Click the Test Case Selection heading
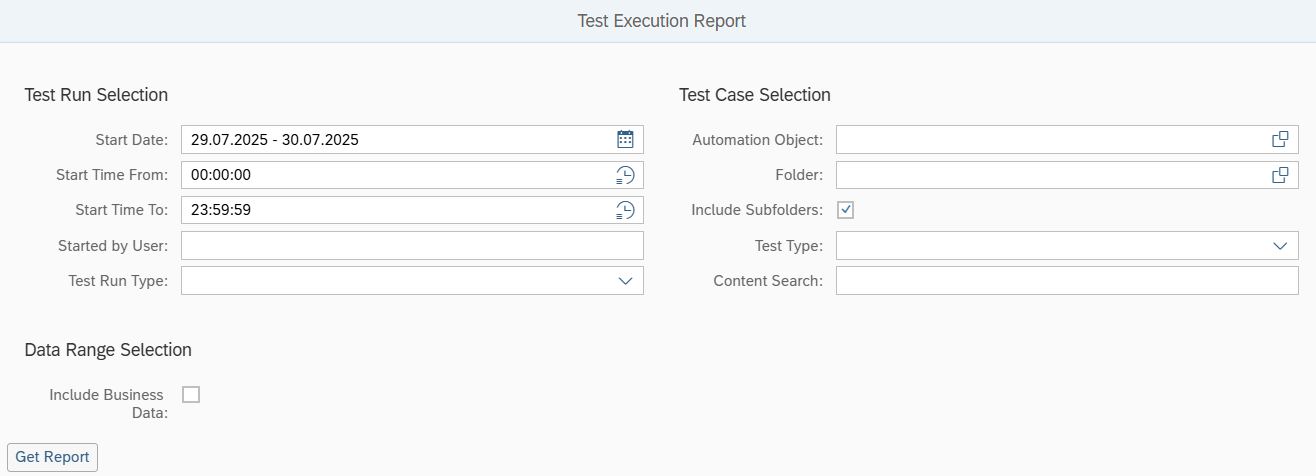Viewport: 1316px width, 476px height. (754, 95)
